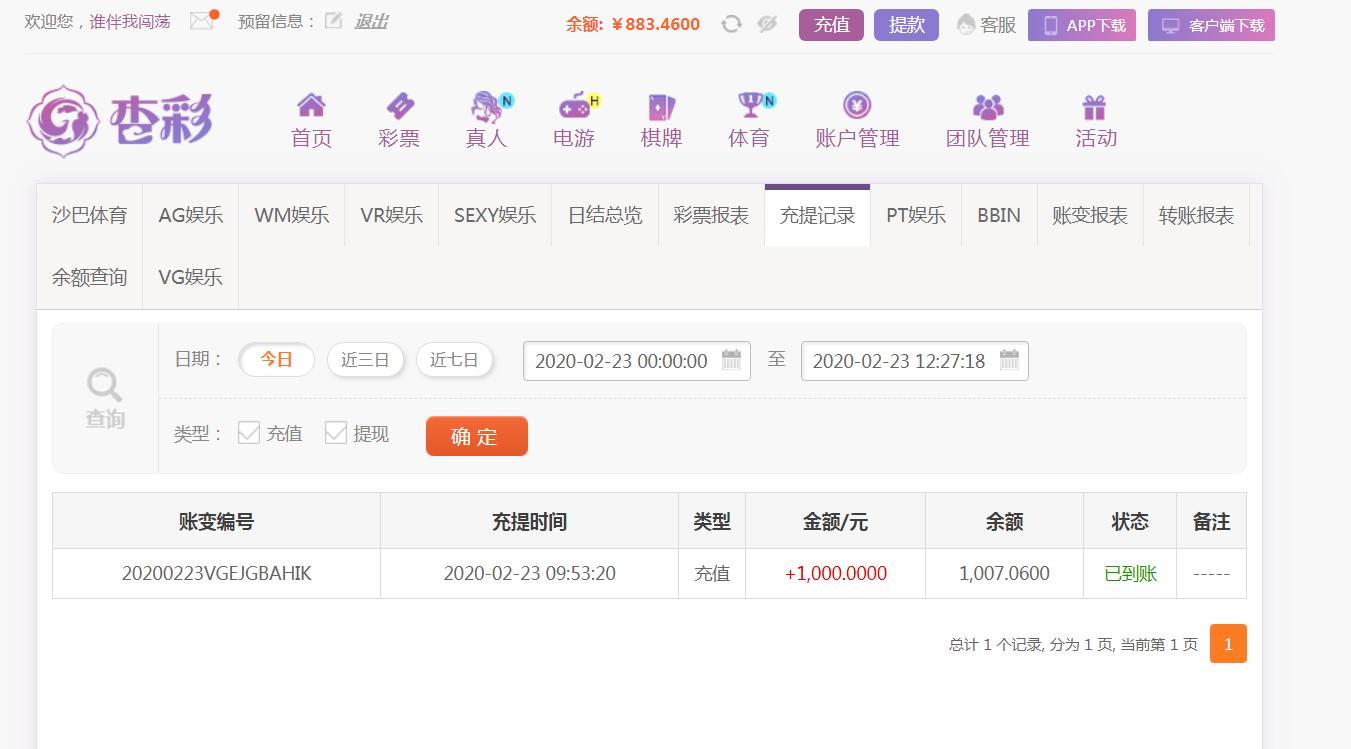Edit reserved info via pencil icon
1351x749 pixels.
coord(333,21)
